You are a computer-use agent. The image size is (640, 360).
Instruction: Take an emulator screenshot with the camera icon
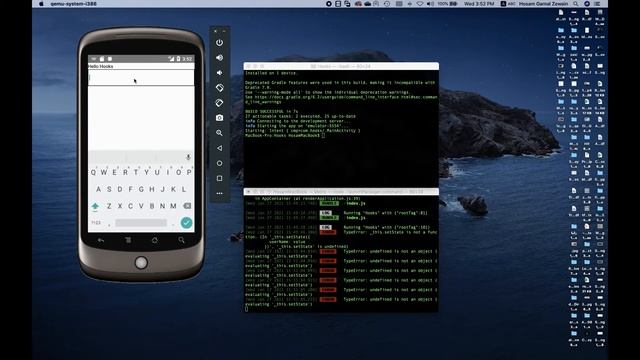(x=220, y=118)
